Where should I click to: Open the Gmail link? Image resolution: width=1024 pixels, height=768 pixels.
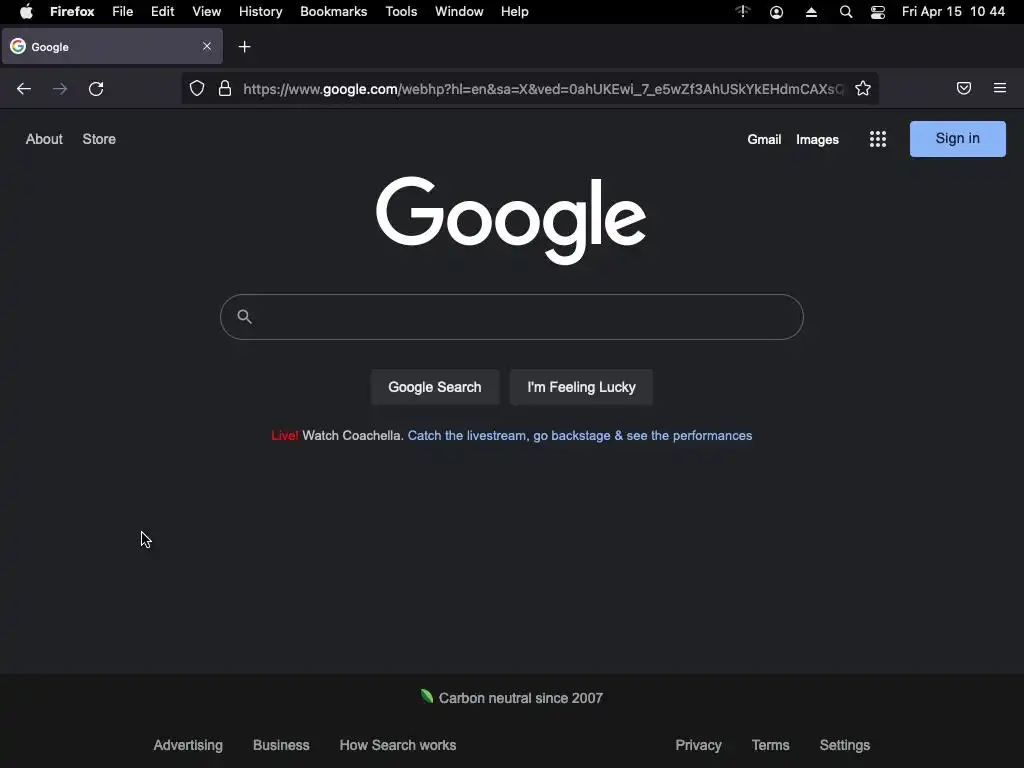(x=764, y=139)
